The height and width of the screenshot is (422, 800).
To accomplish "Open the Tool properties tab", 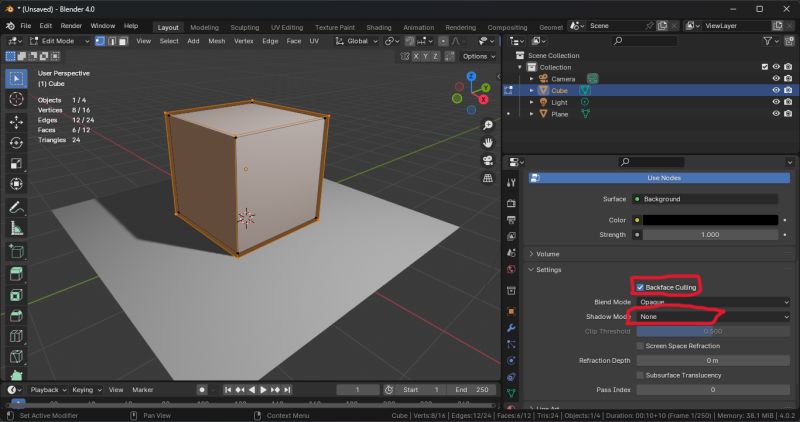I will 511,183.
